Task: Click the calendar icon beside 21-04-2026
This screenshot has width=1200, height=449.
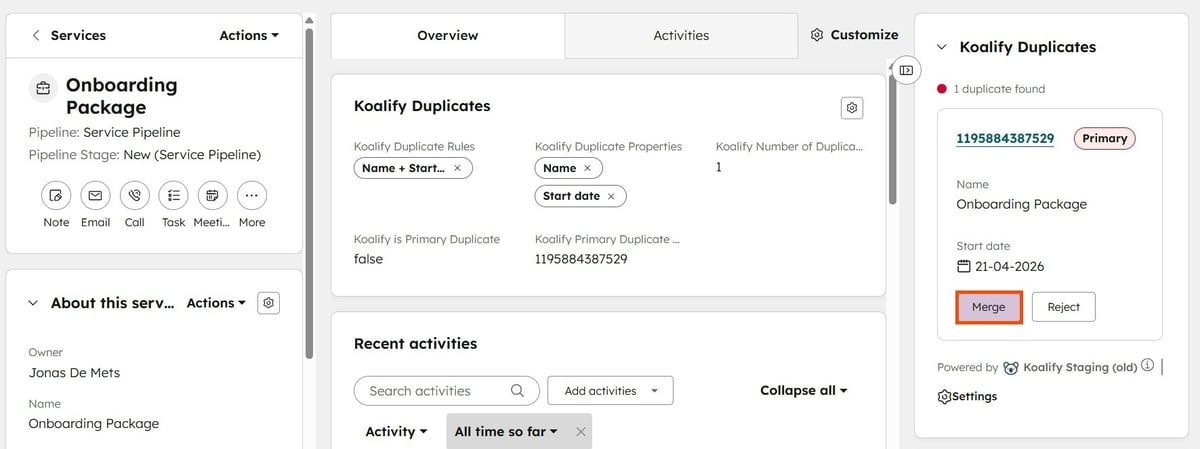Action: 964,266
